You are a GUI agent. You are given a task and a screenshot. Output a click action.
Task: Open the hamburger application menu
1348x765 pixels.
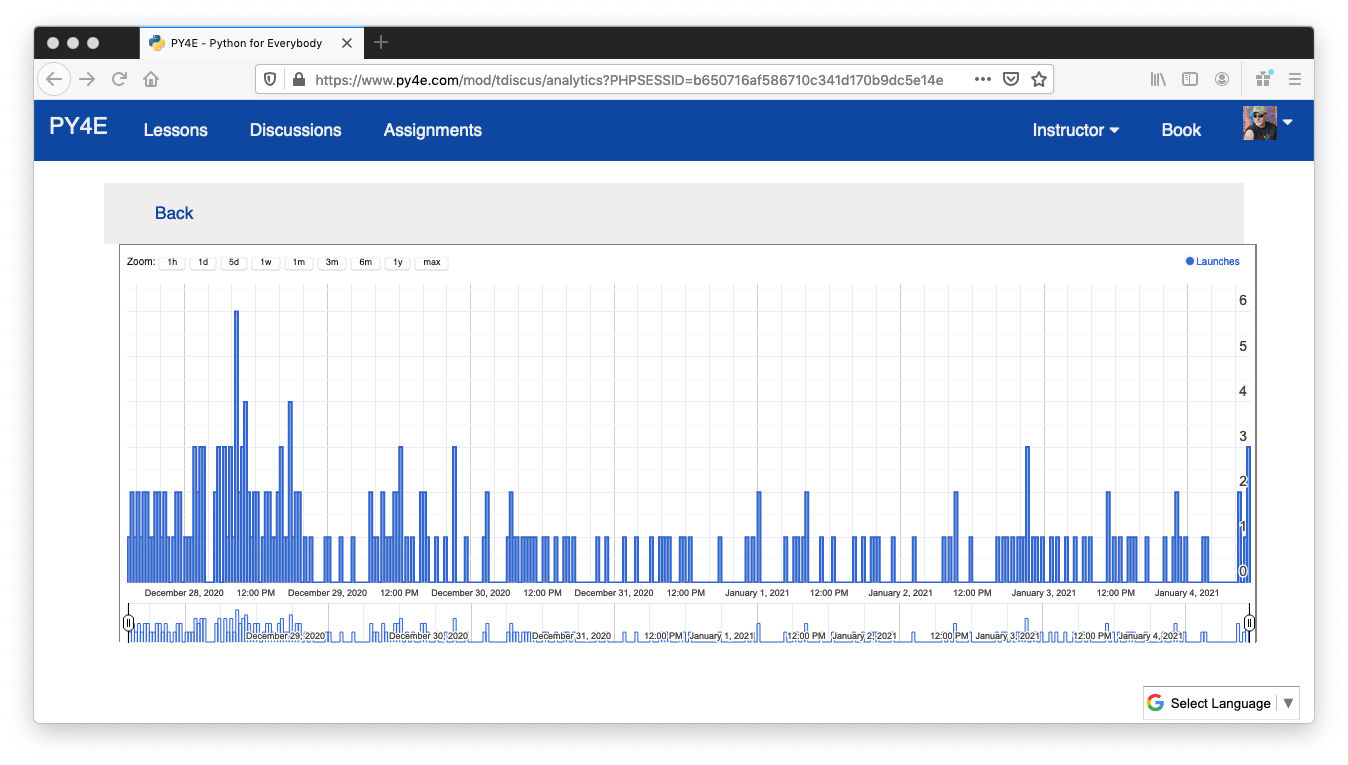coord(1294,79)
